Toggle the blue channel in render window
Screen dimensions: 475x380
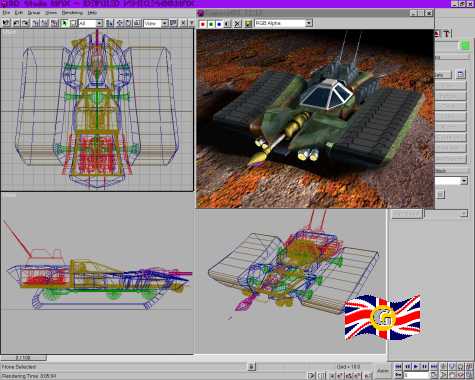pos(219,24)
